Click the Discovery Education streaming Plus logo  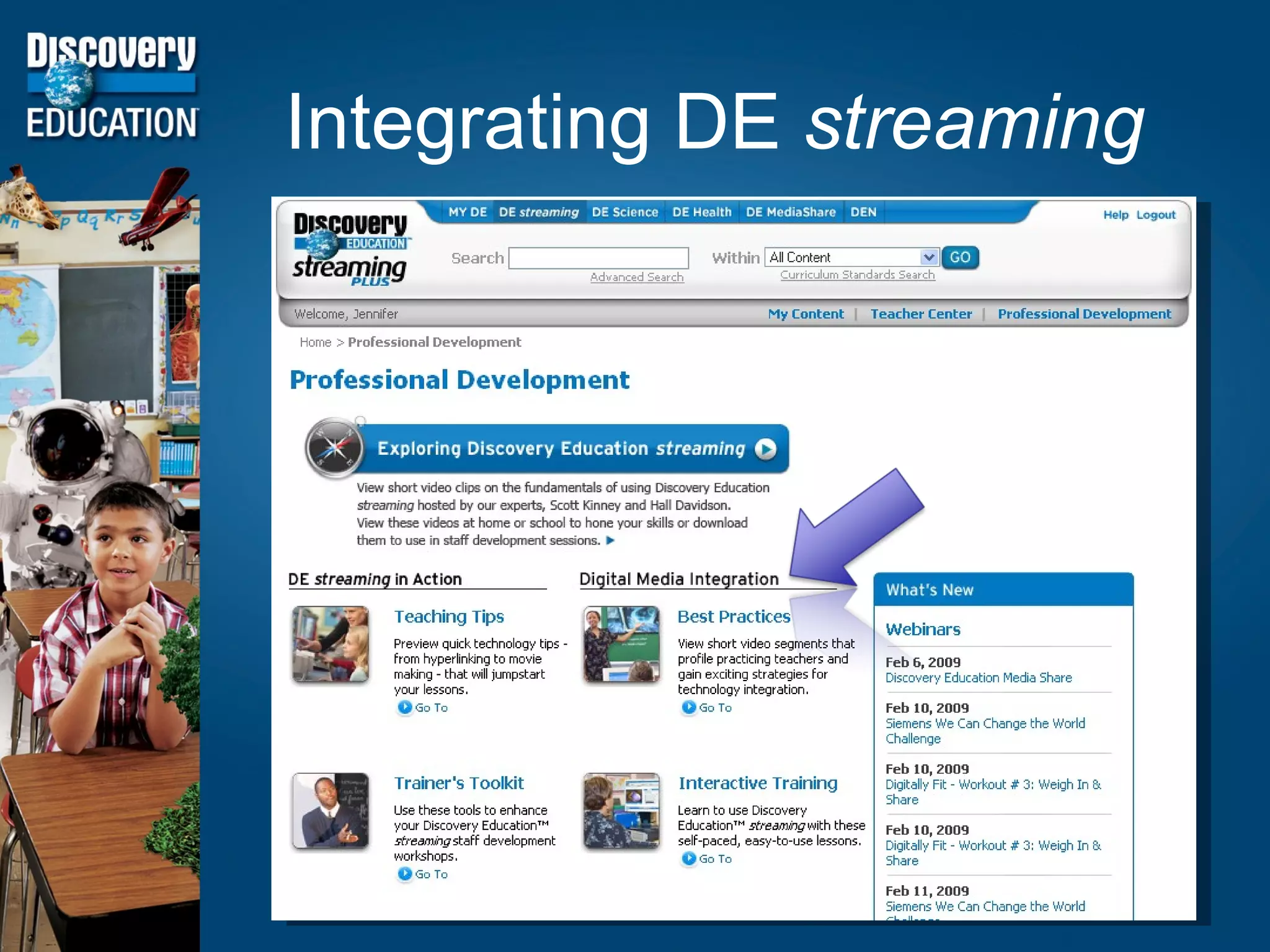(x=350, y=249)
